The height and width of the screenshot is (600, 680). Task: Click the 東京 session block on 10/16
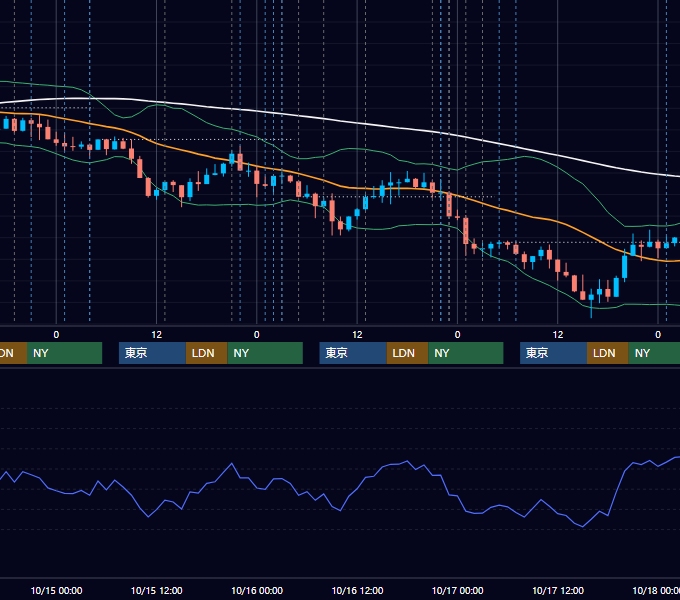tap(353, 353)
